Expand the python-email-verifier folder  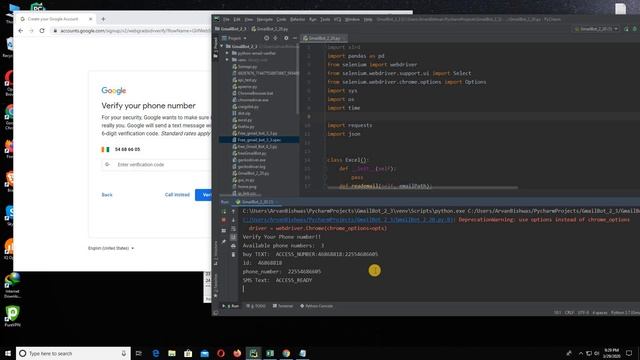click(x=228, y=53)
